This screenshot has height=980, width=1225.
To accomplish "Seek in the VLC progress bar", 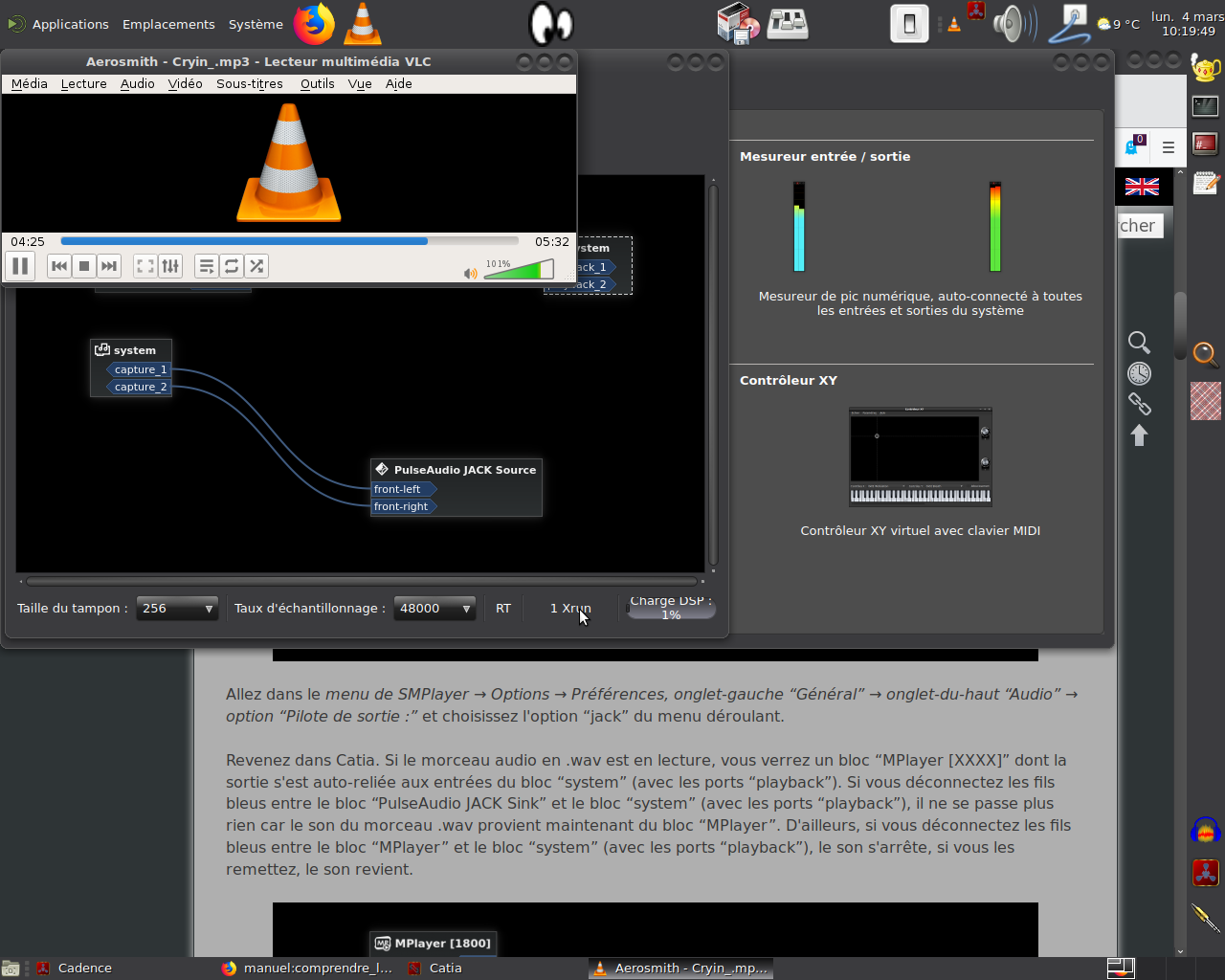I will tap(289, 241).
